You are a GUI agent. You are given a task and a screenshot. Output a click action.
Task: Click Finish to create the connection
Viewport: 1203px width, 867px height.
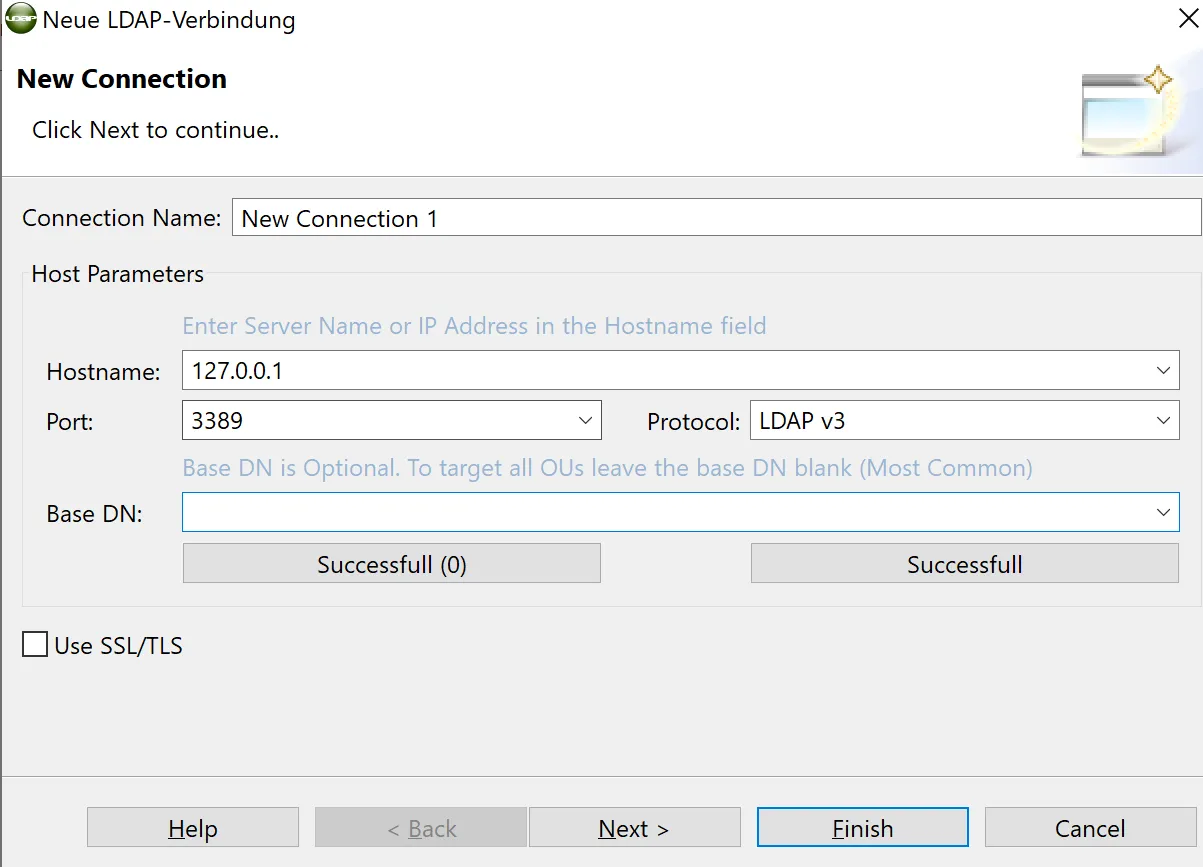click(x=863, y=828)
